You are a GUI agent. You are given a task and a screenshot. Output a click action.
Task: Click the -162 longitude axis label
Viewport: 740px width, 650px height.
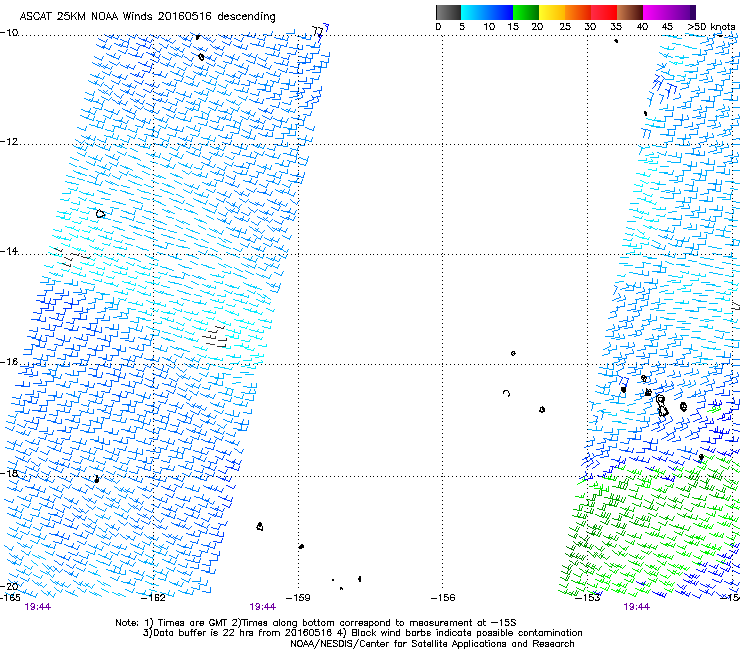click(154, 598)
